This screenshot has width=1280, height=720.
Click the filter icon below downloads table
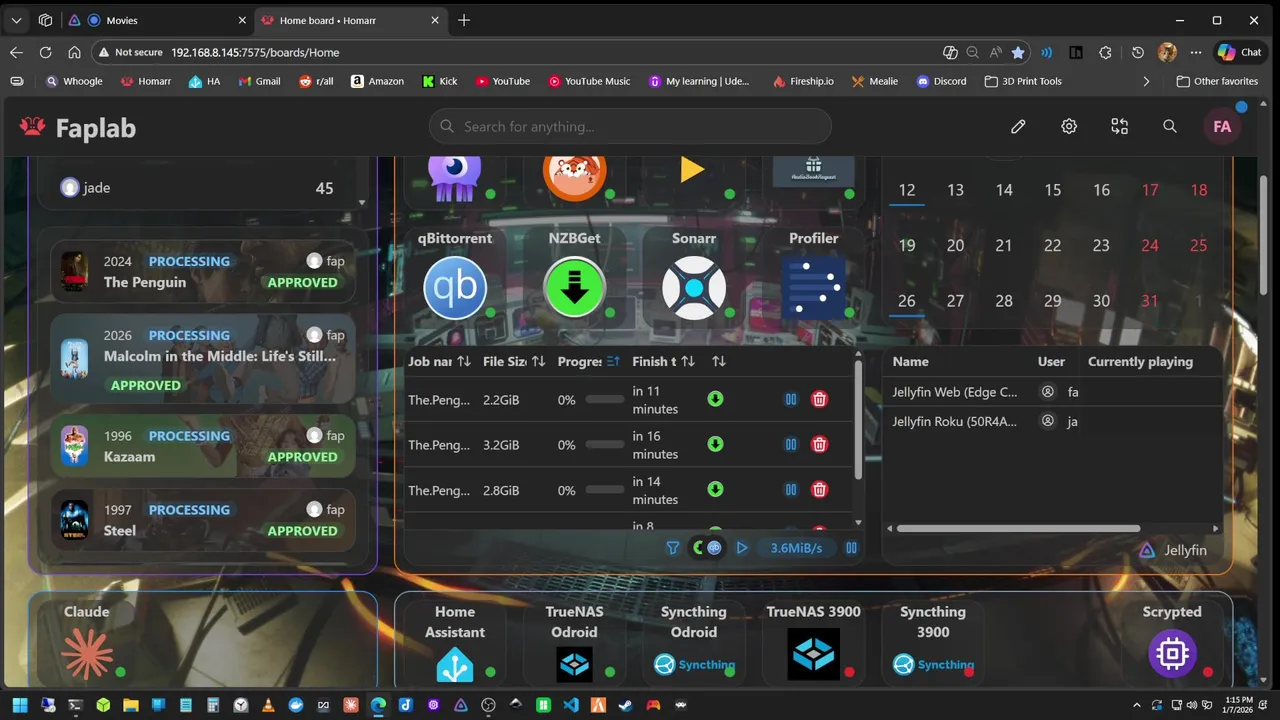pyautogui.click(x=673, y=548)
